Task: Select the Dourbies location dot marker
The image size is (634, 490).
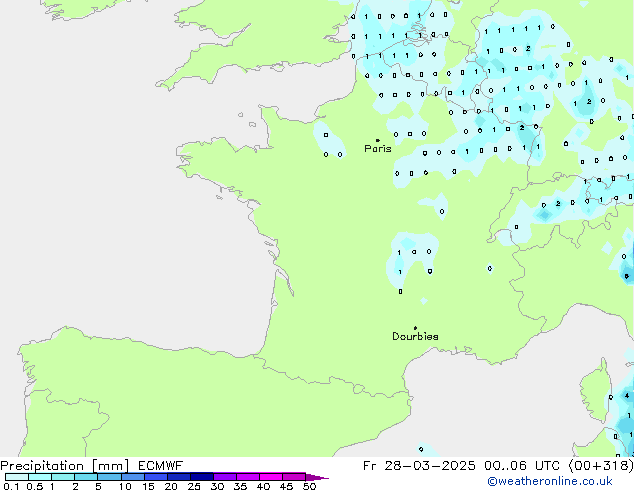Action: pyautogui.click(x=415, y=328)
